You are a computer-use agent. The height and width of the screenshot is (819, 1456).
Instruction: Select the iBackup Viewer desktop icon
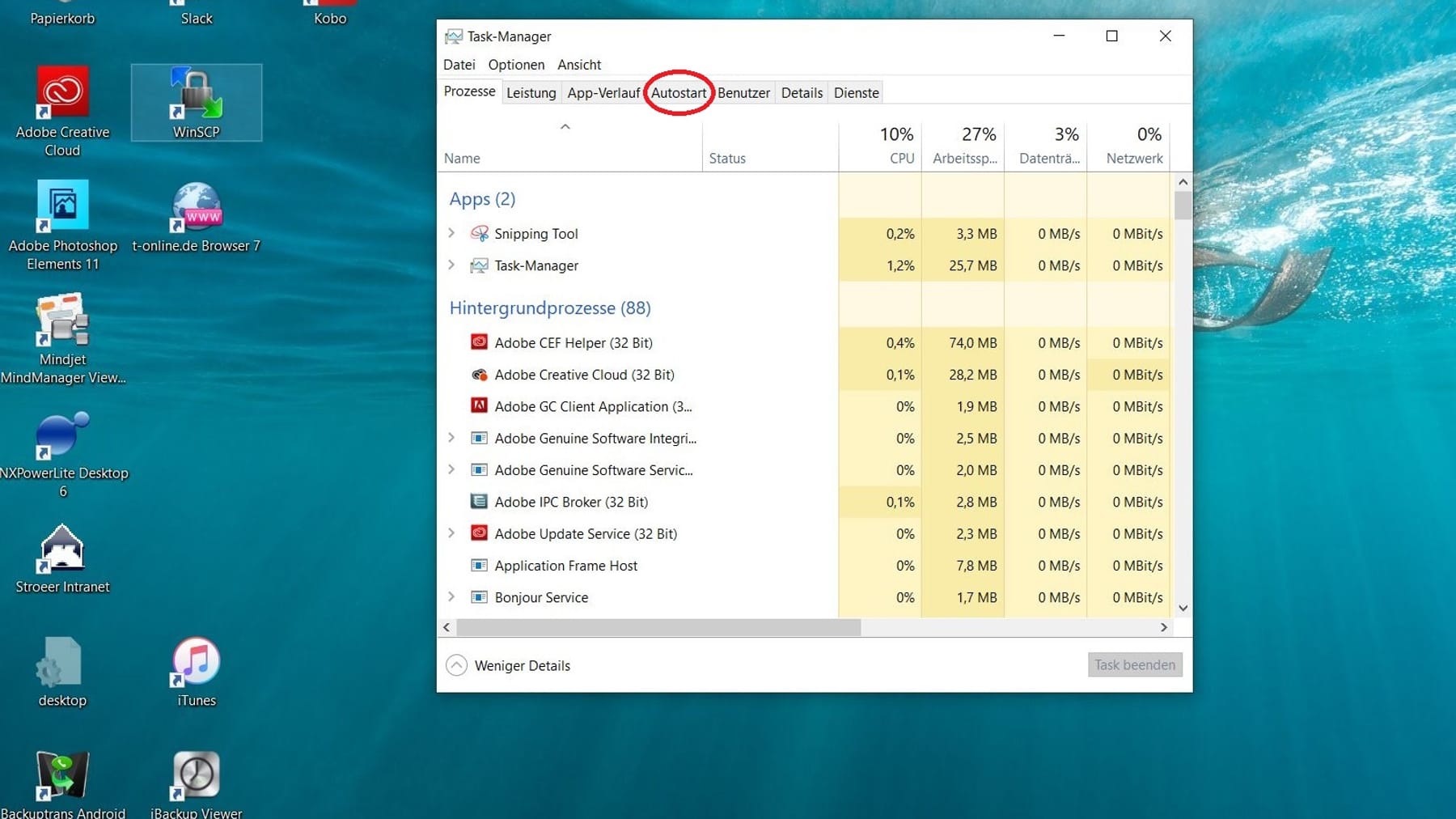[x=197, y=783]
